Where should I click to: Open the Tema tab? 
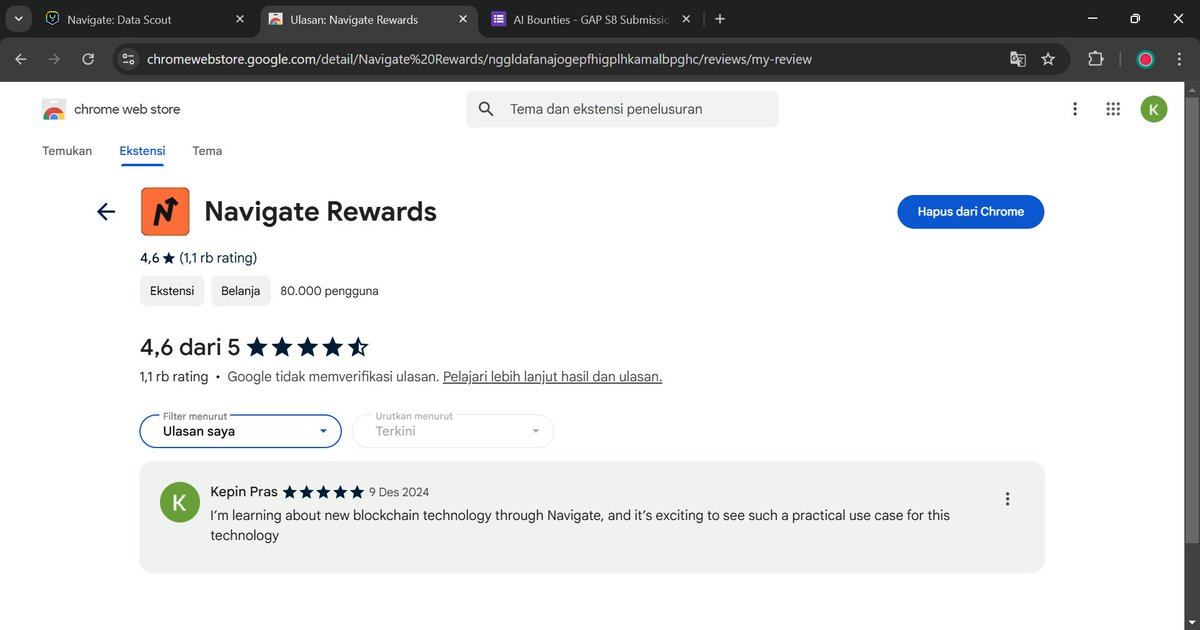(207, 151)
